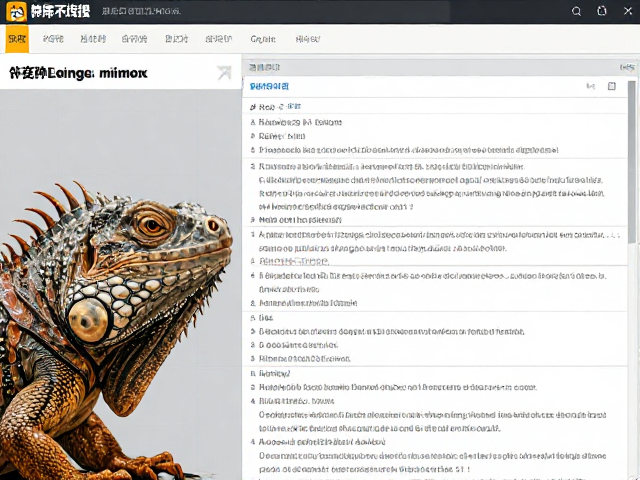640x480 pixels.
Task: Click the "Eoinge: miimox" page title
Action: click(78, 73)
